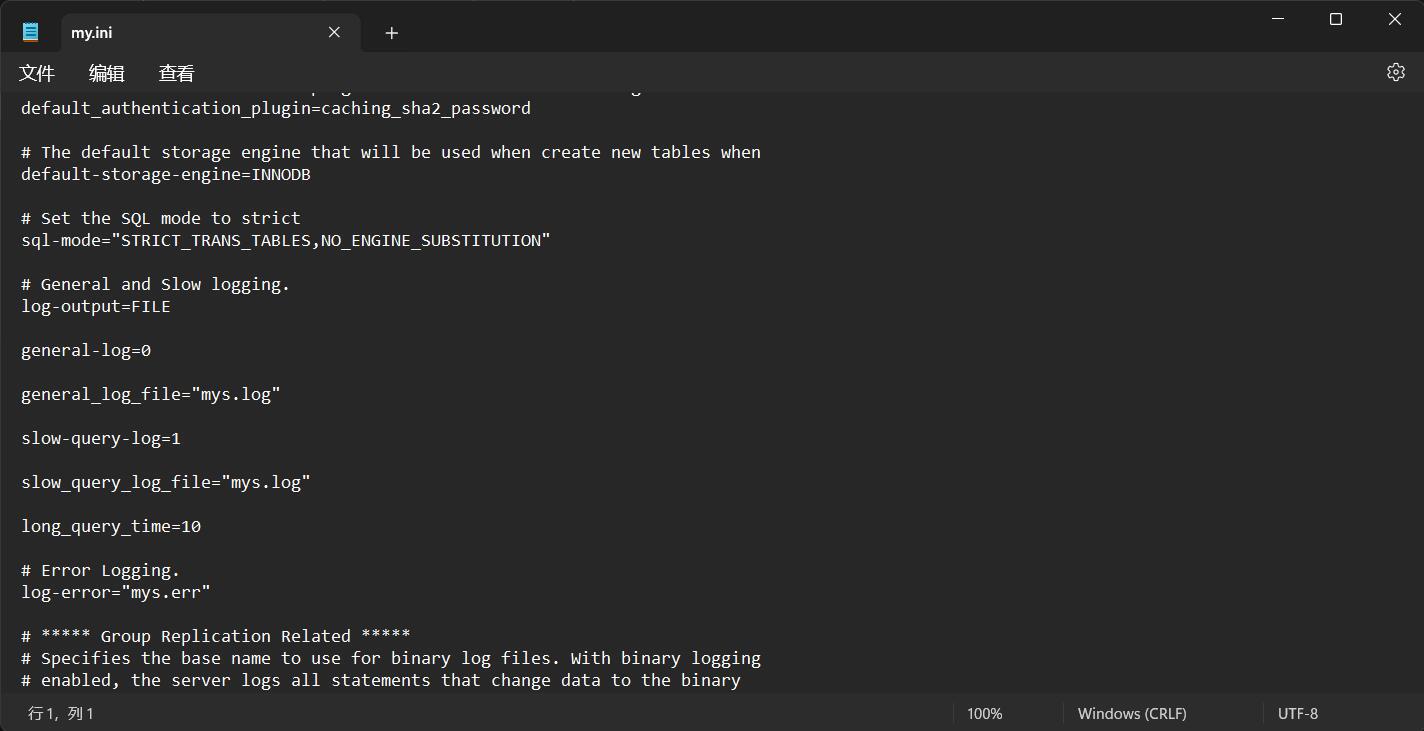The height and width of the screenshot is (731, 1424).
Task: Click the default-storage-engine=INNODB line
Action: (x=166, y=174)
